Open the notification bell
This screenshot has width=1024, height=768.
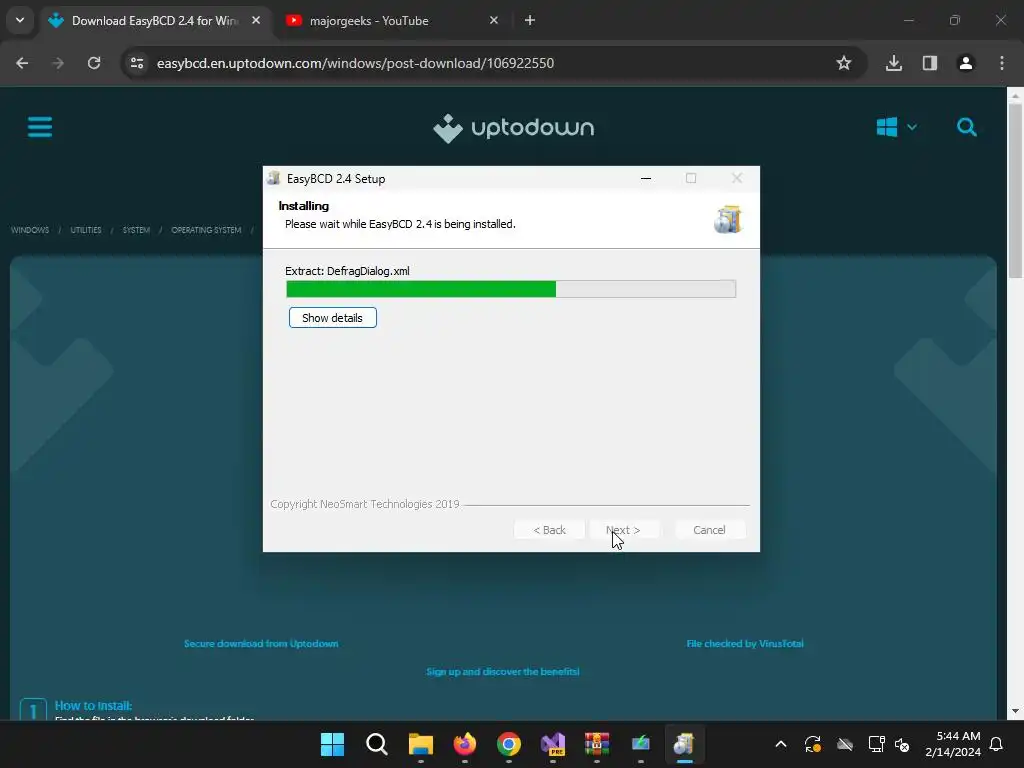997,744
